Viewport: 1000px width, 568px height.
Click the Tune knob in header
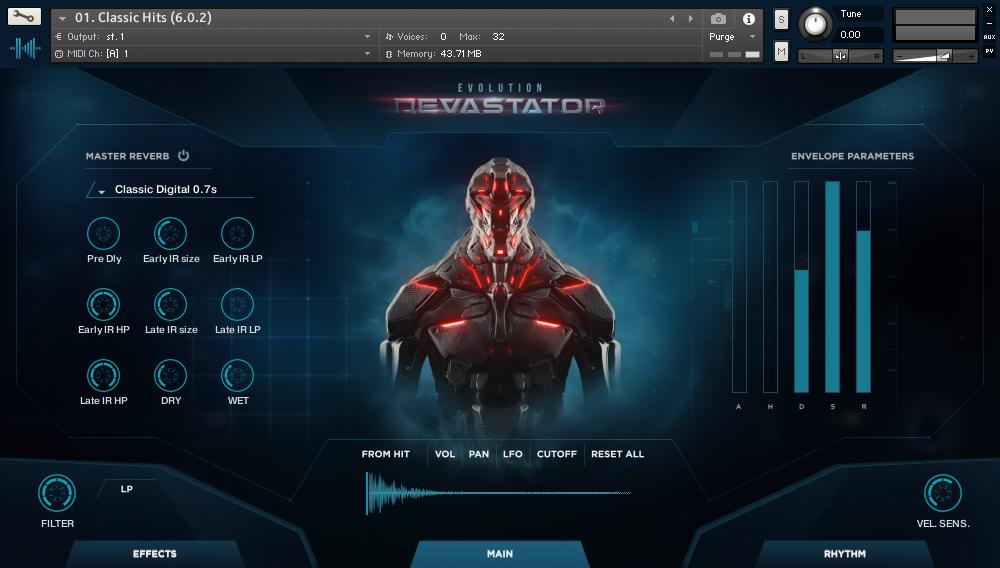click(x=815, y=24)
